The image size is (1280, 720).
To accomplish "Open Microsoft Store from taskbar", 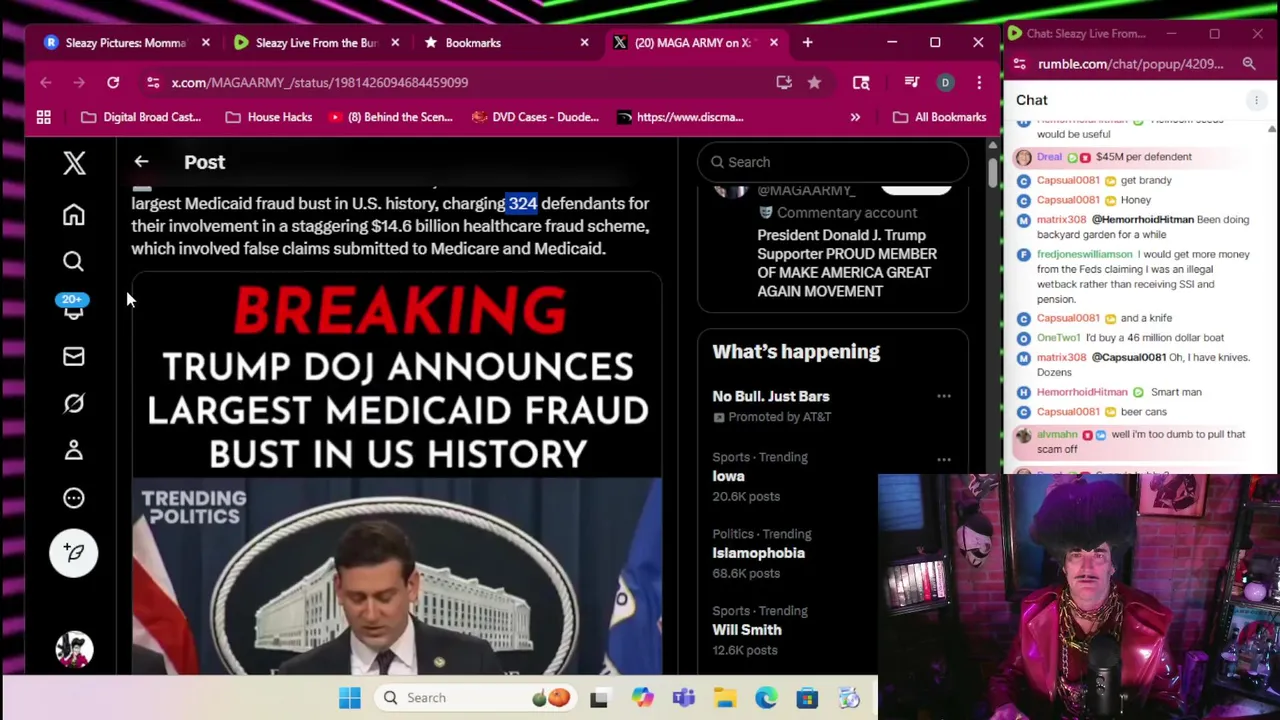I will pos(807,698).
